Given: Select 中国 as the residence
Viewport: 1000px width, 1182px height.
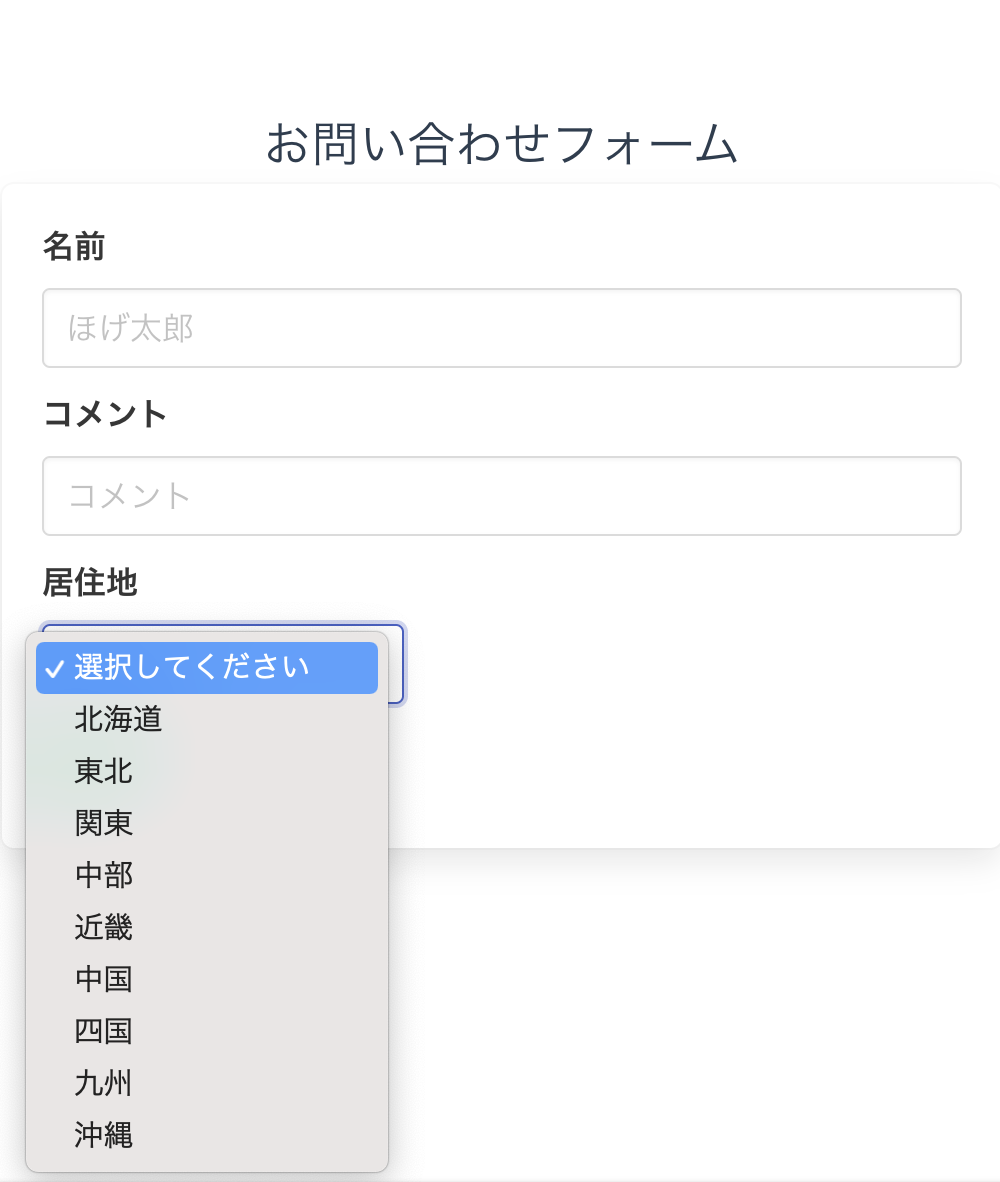Looking at the screenshot, I should tap(104, 979).
